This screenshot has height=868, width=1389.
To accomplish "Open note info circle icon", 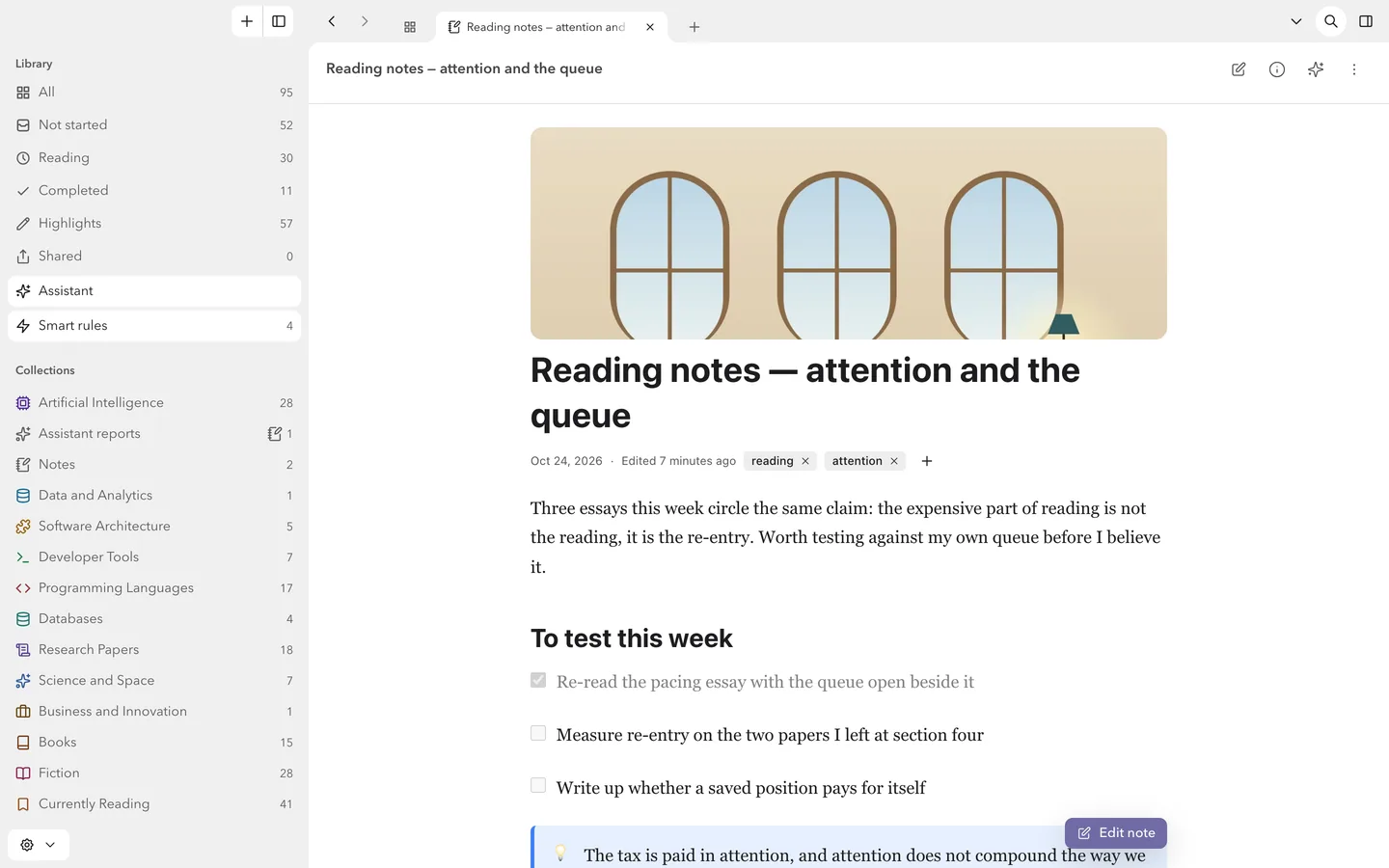I will [x=1277, y=69].
